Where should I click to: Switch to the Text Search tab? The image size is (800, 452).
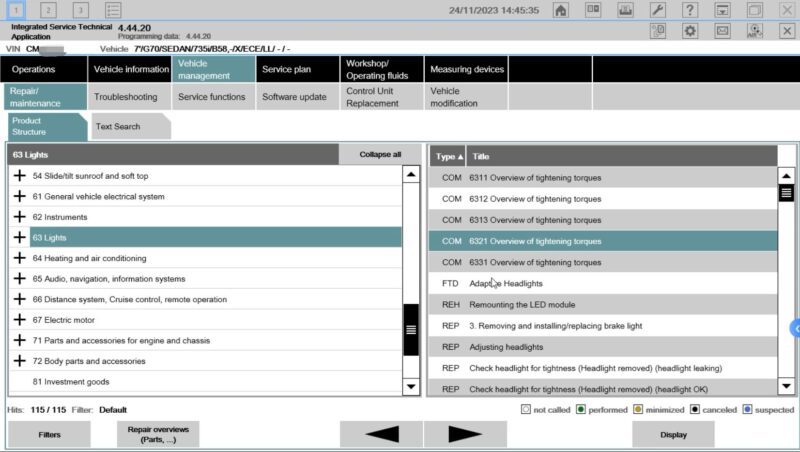(131, 127)
